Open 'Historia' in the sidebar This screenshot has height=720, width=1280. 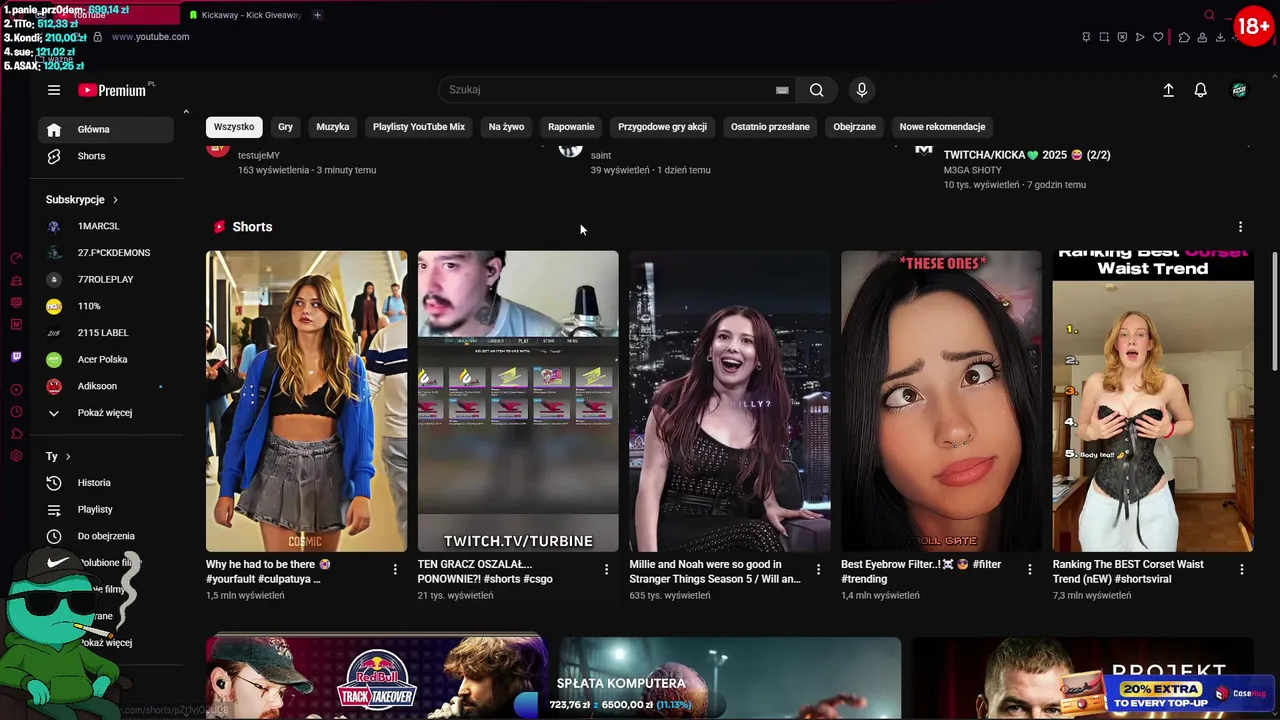pyautogui.click(x=106, y=483)
